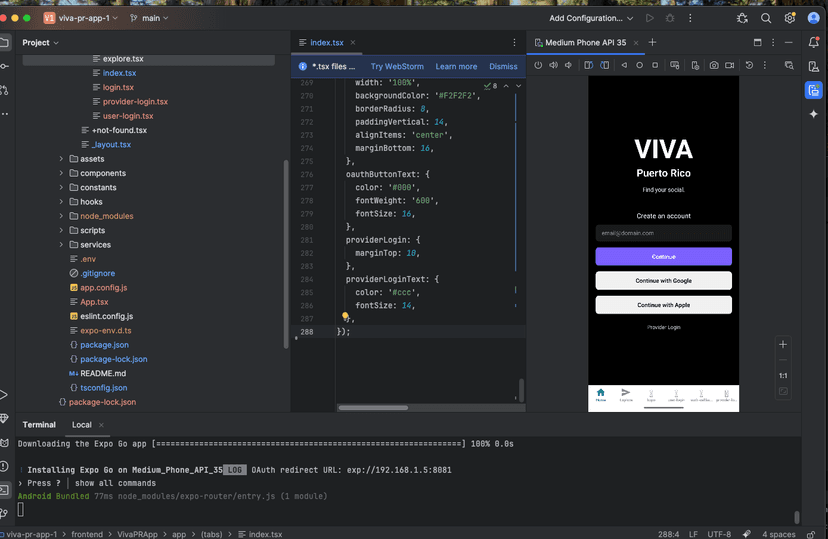Screen dimensions: 828x539
Task: Dismiss the tsx files banner
Action: (503, 67)
